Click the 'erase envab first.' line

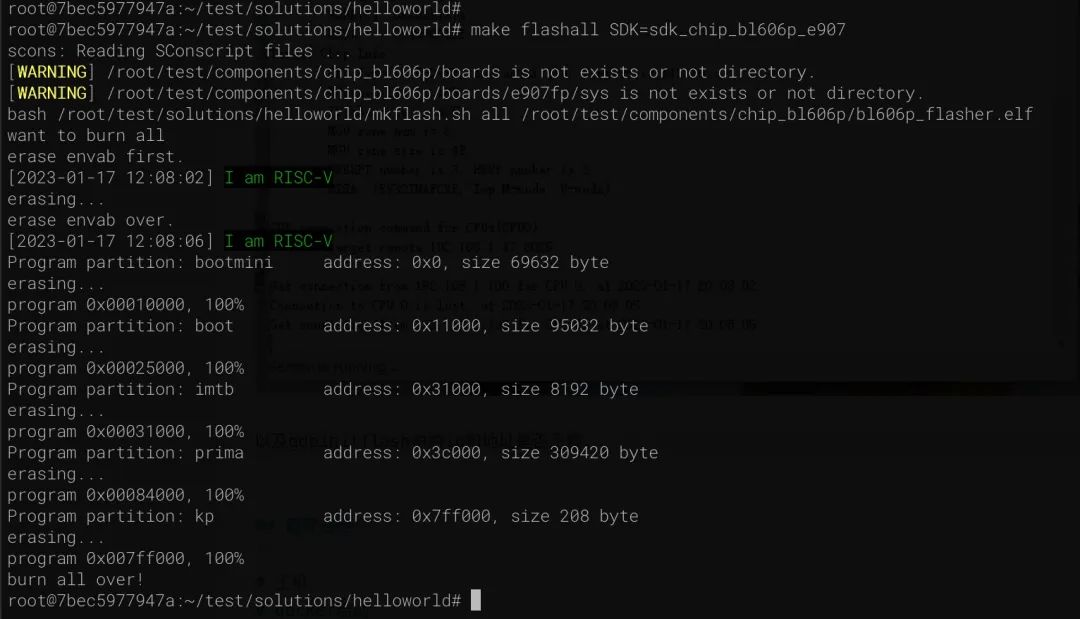point(95,157)
